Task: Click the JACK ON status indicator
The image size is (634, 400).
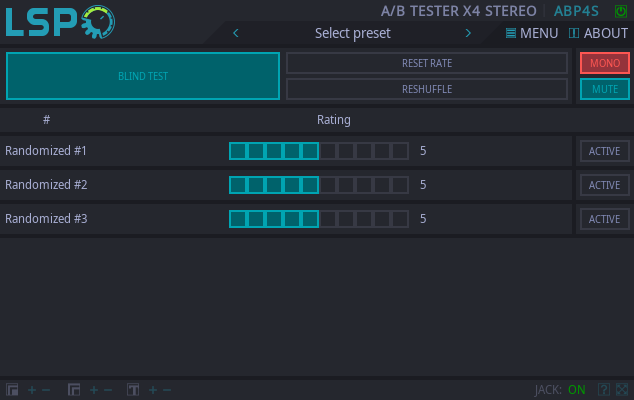Action: point(577,389)
